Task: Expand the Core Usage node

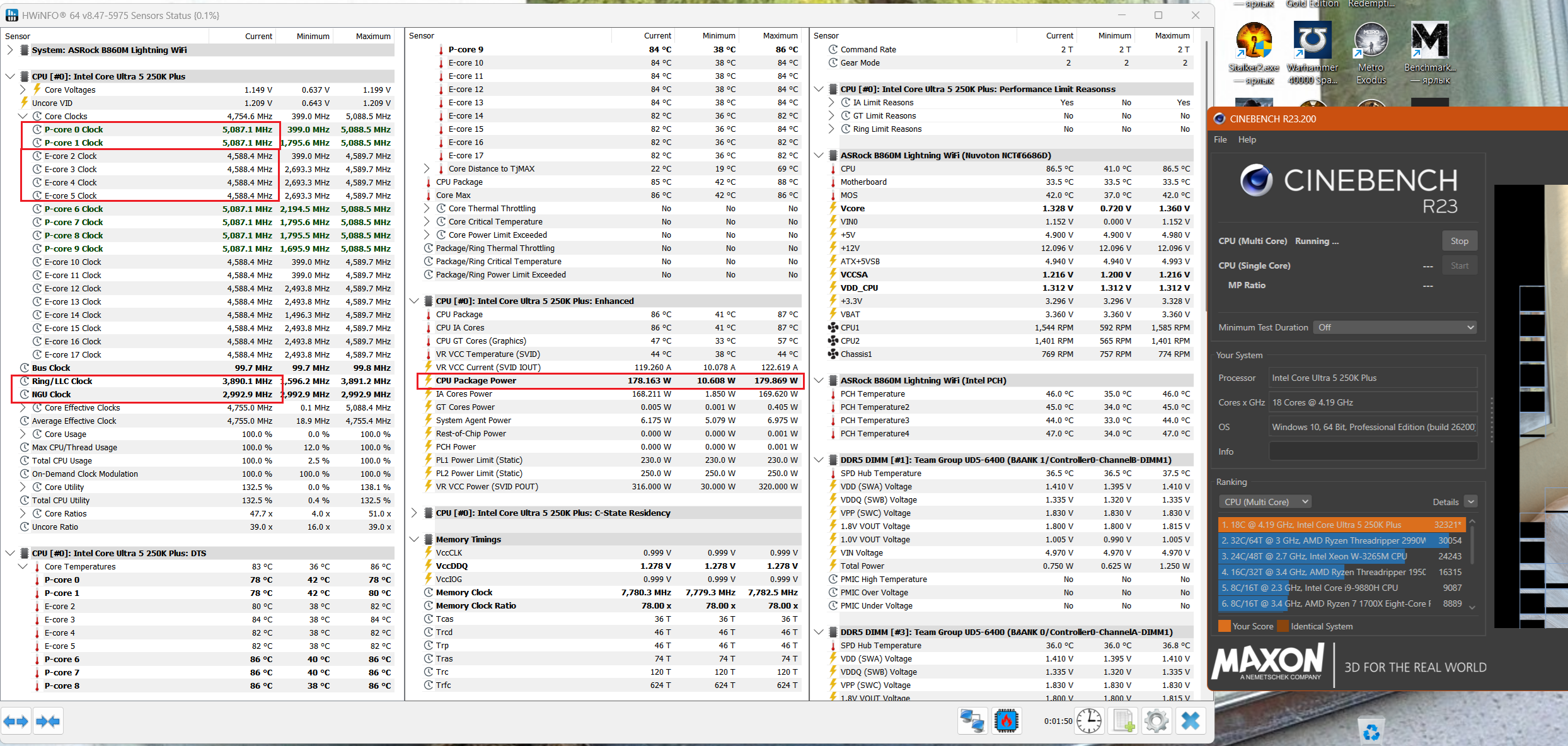Action: (x=23, y=434)
